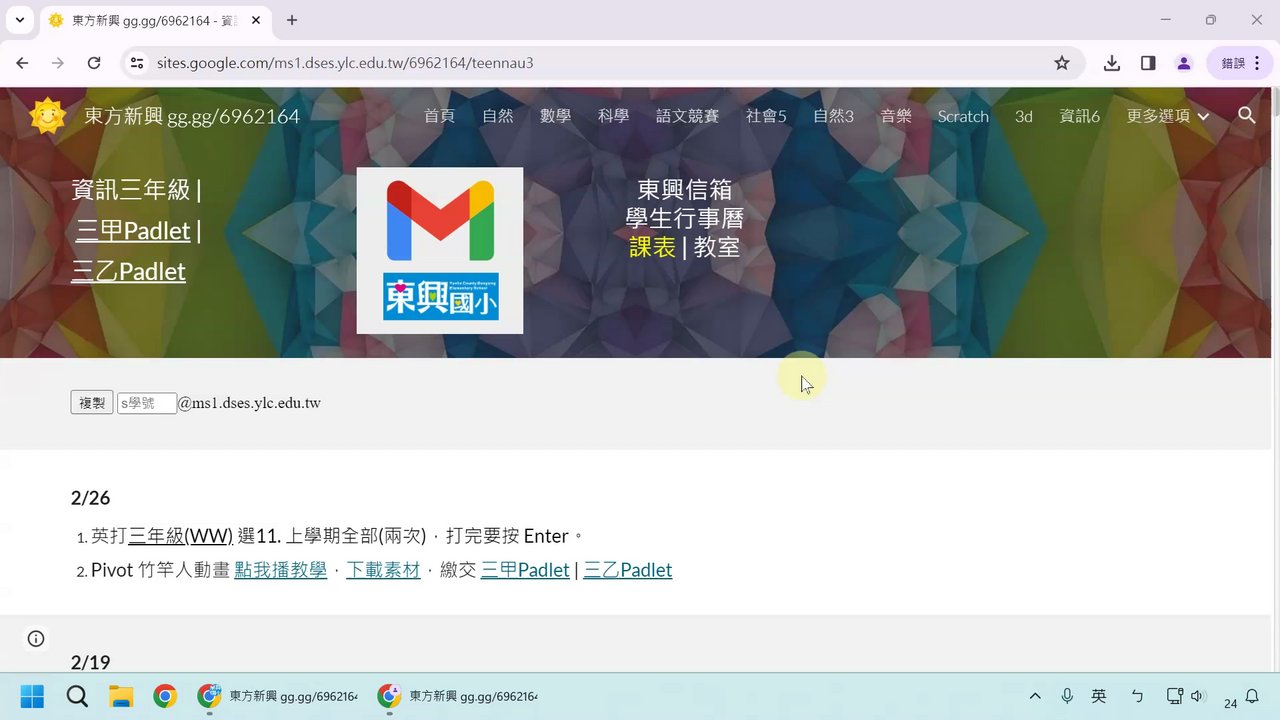This screenshot has height=720, width=1280.
Task: Click the 東方新興 gg.gg/6962164 site title
Action: [192, 116]
